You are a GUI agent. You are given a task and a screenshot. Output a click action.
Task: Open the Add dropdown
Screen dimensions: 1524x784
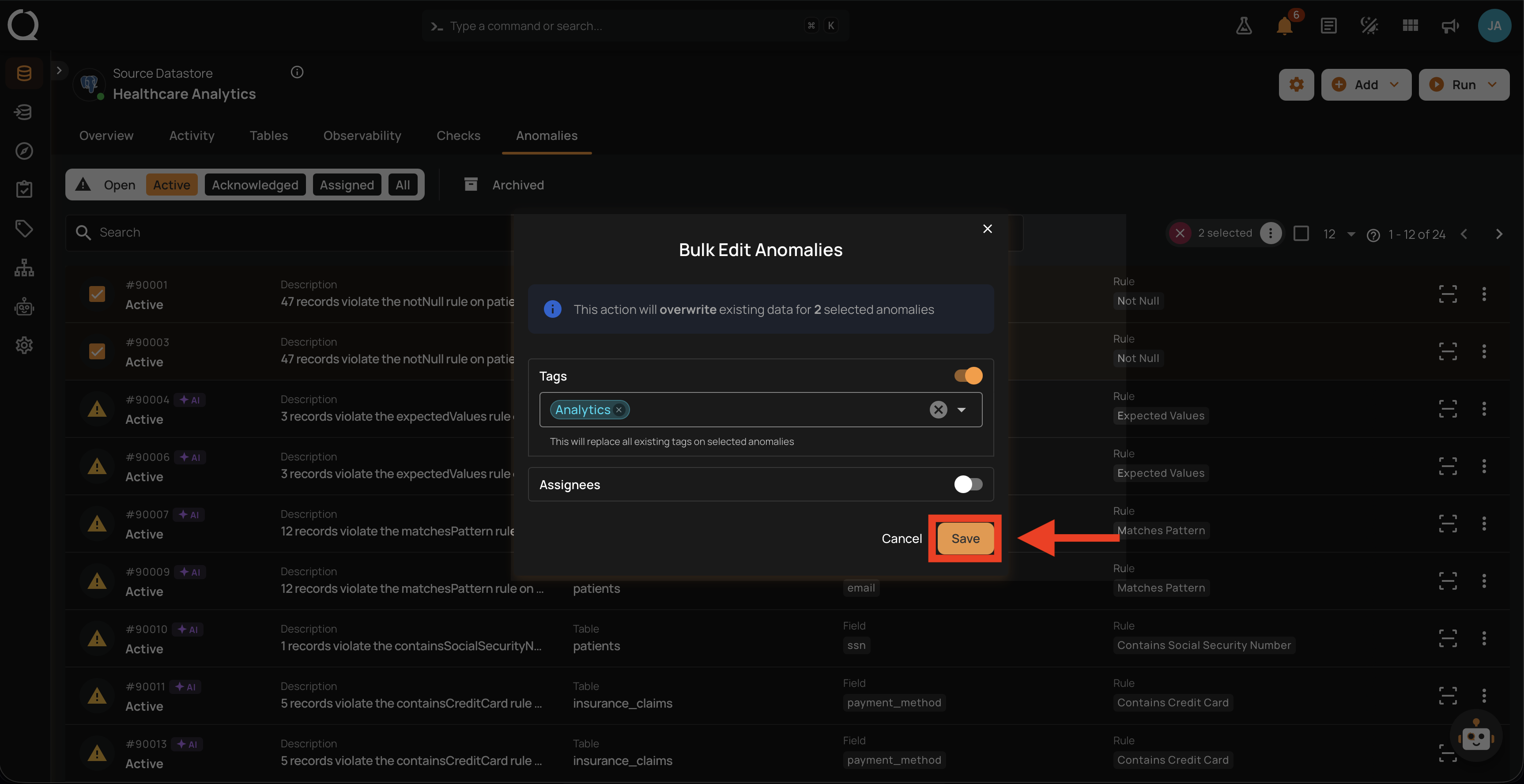point(1366,85)
